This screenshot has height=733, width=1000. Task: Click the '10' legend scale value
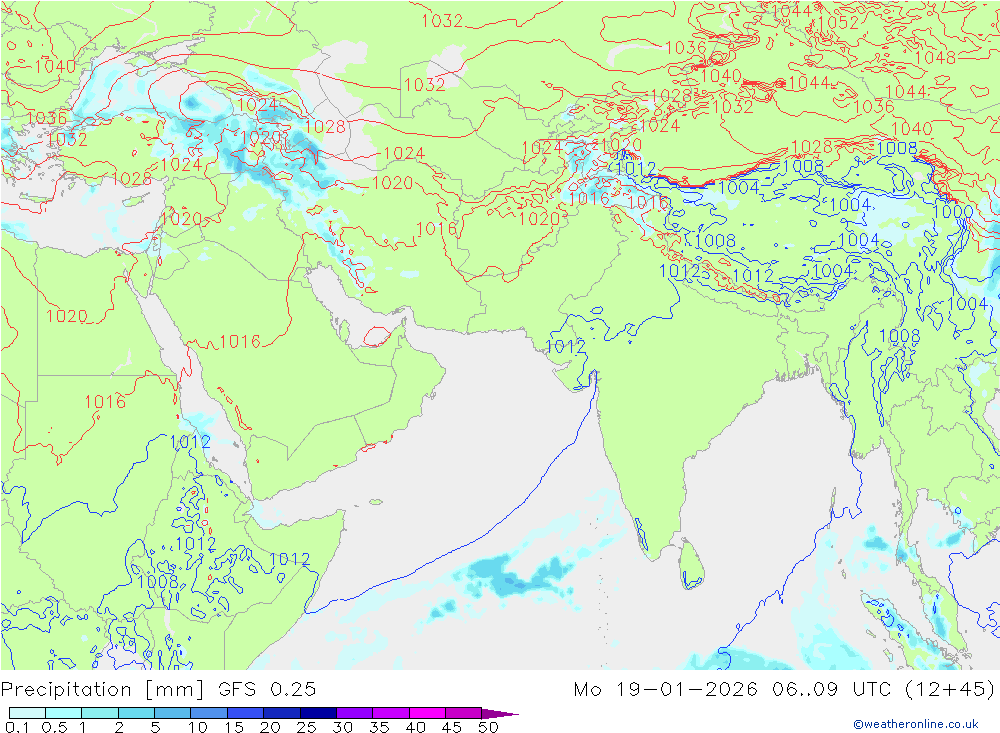pyautogui.click(x=198, y=727)
